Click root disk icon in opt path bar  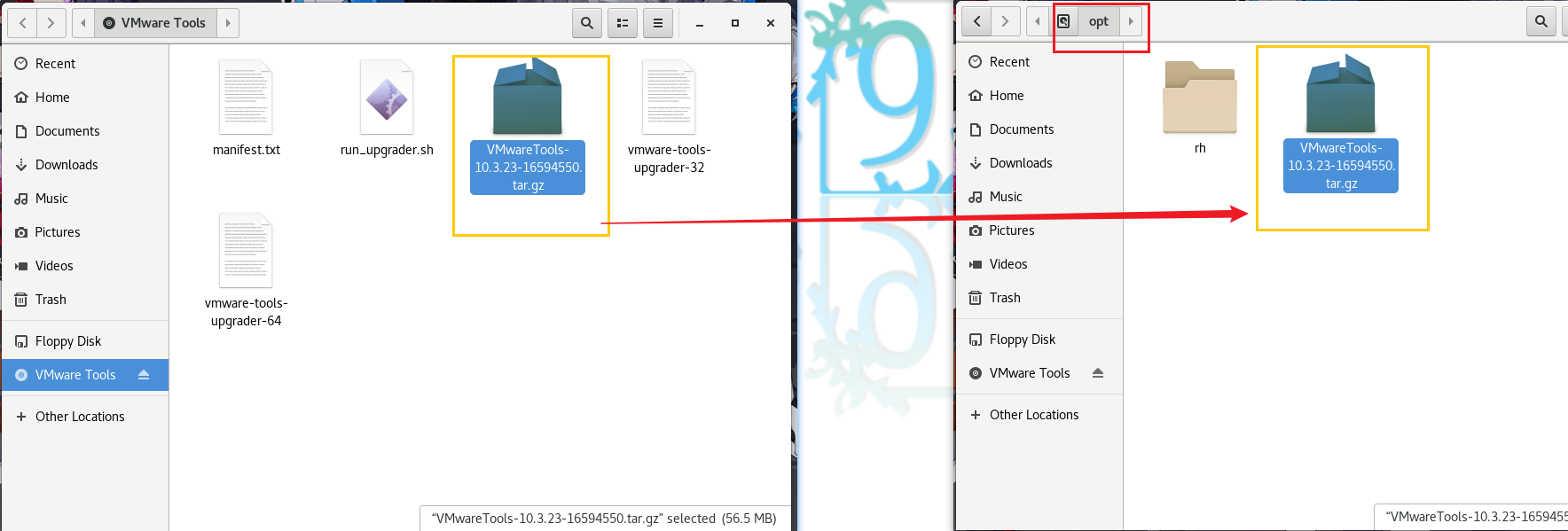click(1063, 21)
